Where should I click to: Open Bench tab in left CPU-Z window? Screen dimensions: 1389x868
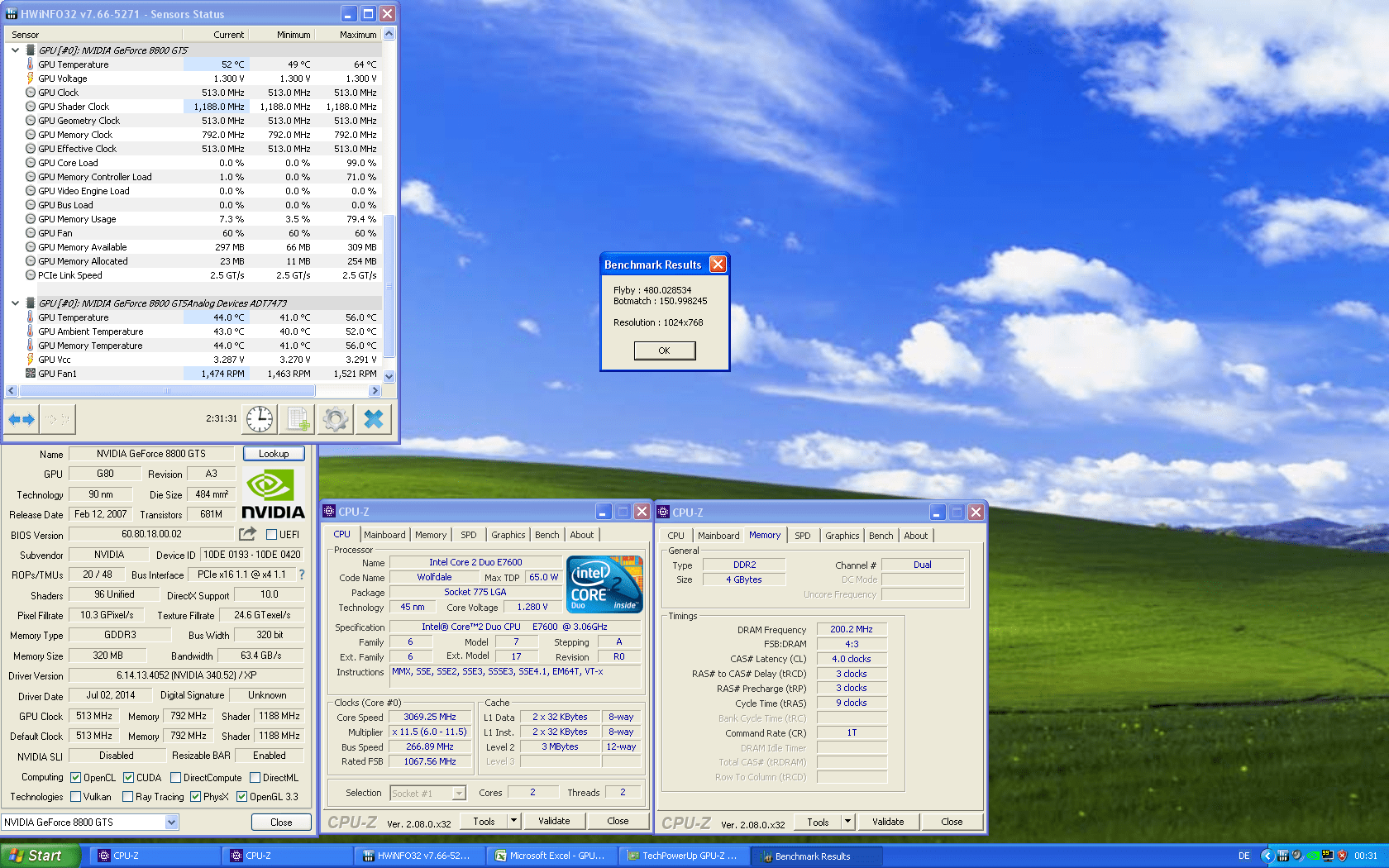[x=547, y=535]
